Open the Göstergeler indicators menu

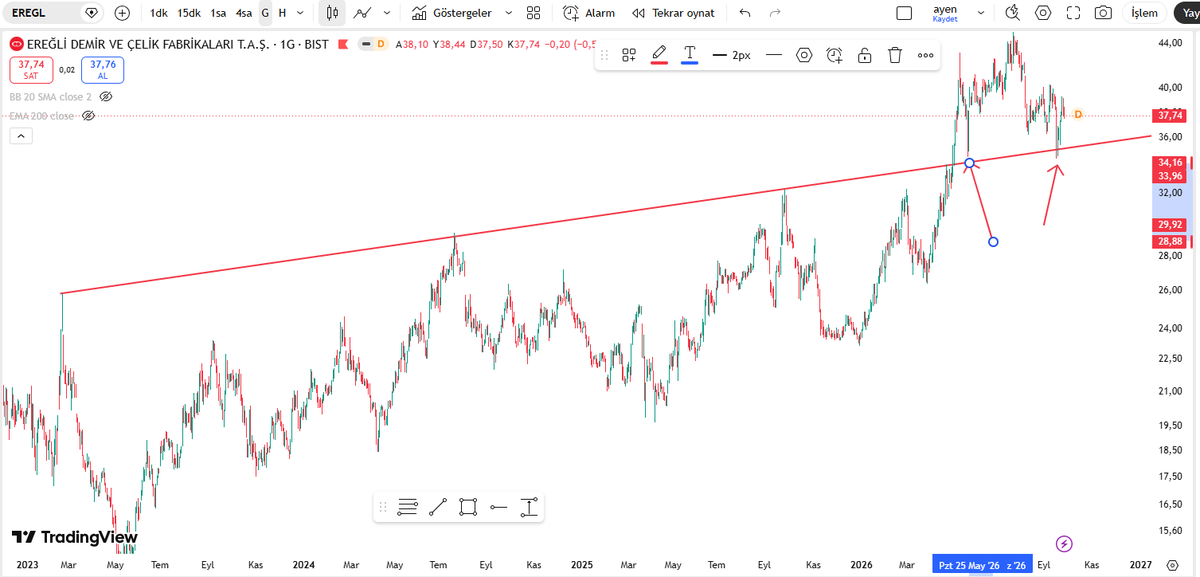click(x=451, y=13)
